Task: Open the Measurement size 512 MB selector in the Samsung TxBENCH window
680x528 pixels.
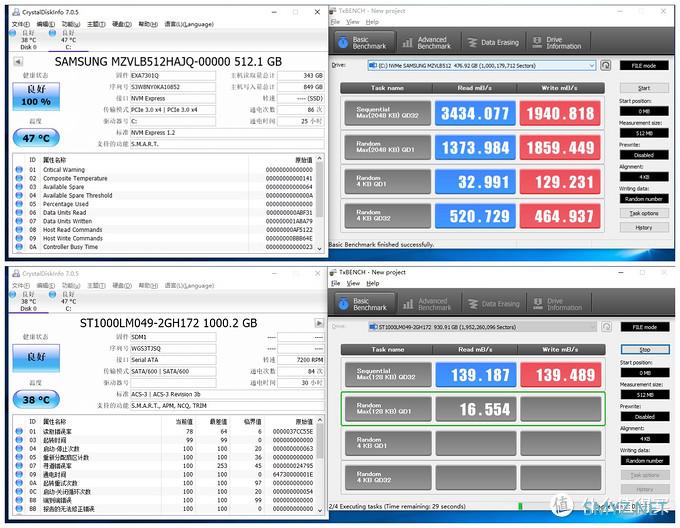Action: 644,133
